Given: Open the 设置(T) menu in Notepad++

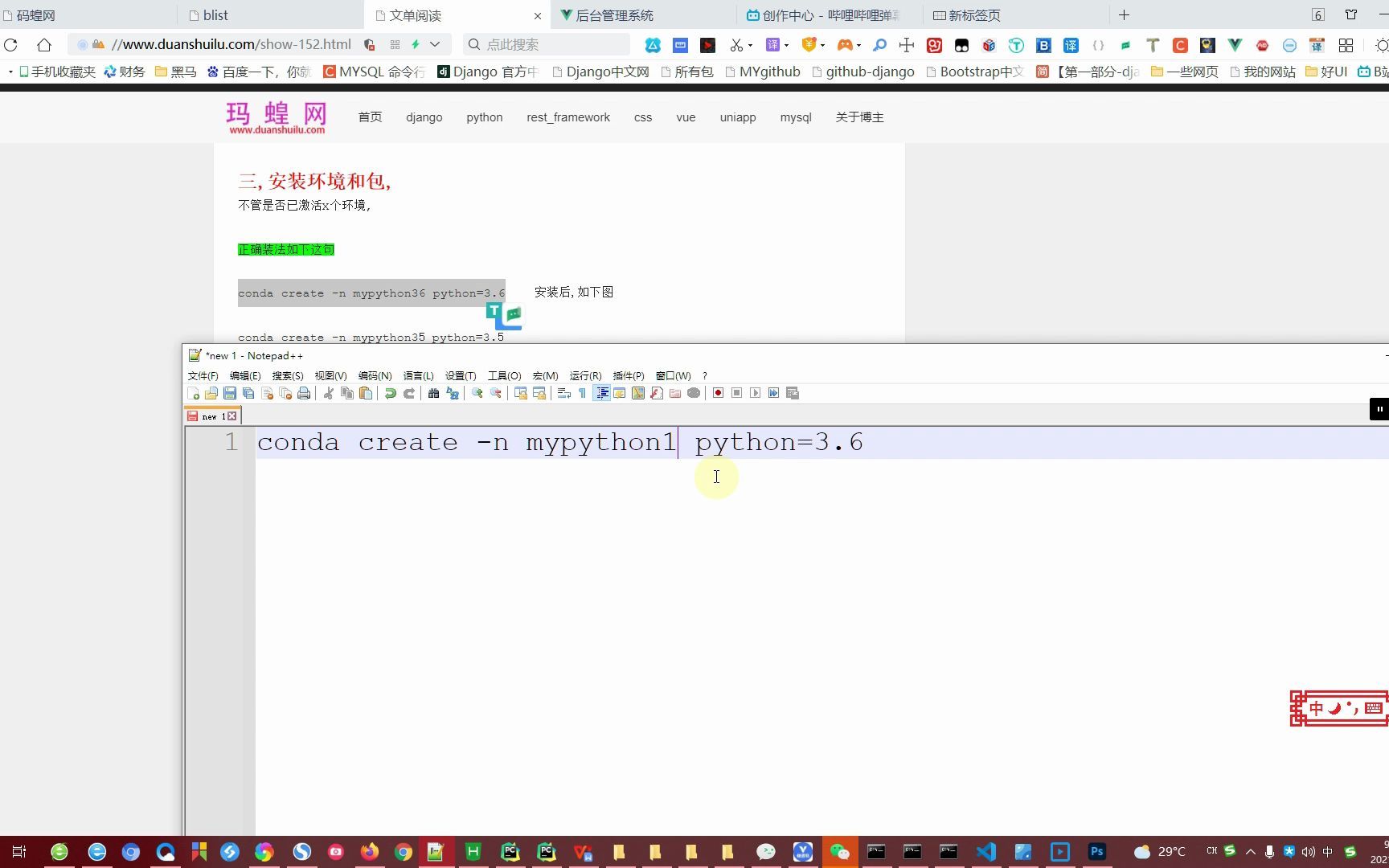Looking at the screenshot, I should point(461,376).
